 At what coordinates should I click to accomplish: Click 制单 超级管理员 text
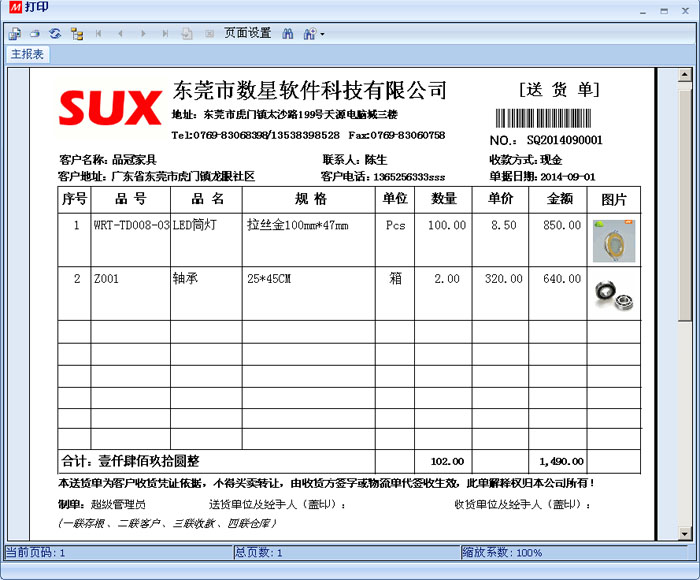pos(102,505)
